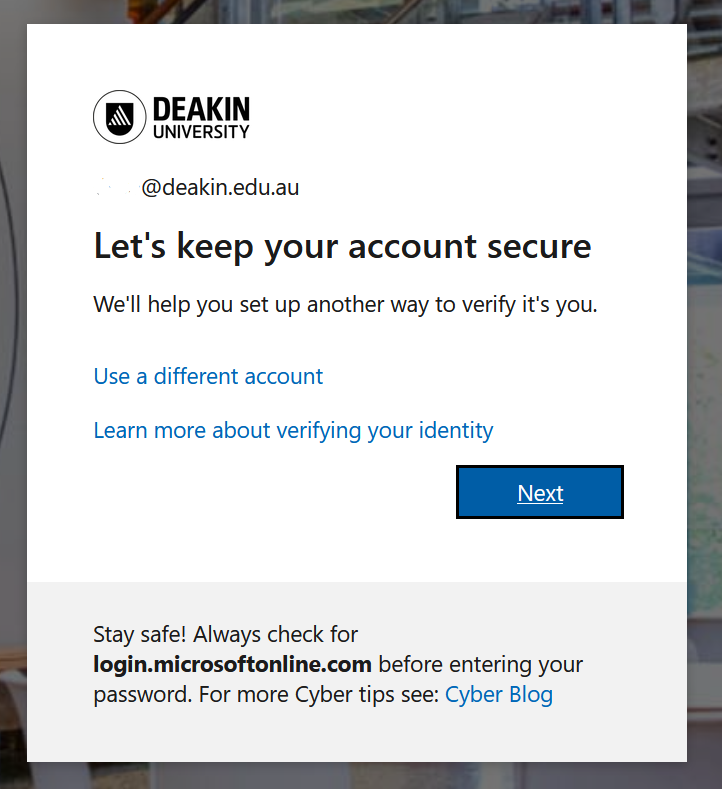Click the 'We'll help you set up' description

[x=346, y=304]
